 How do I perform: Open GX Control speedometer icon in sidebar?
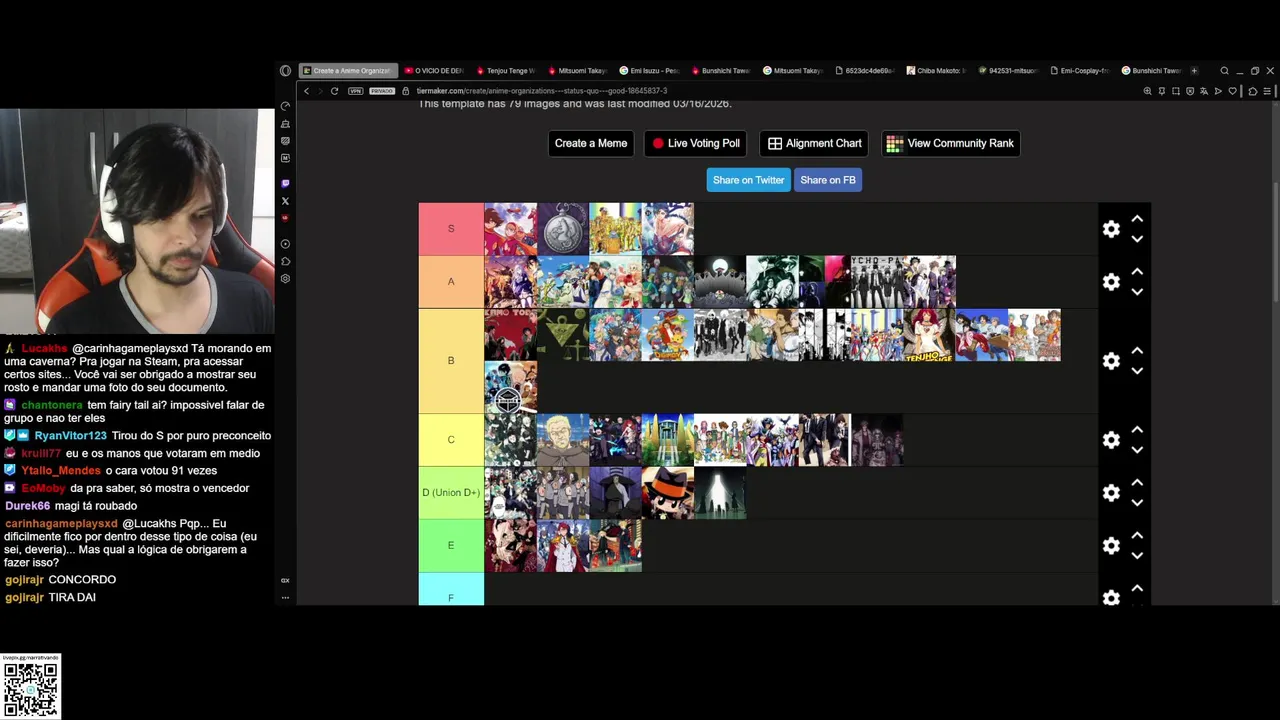click(x=285, y=106)
